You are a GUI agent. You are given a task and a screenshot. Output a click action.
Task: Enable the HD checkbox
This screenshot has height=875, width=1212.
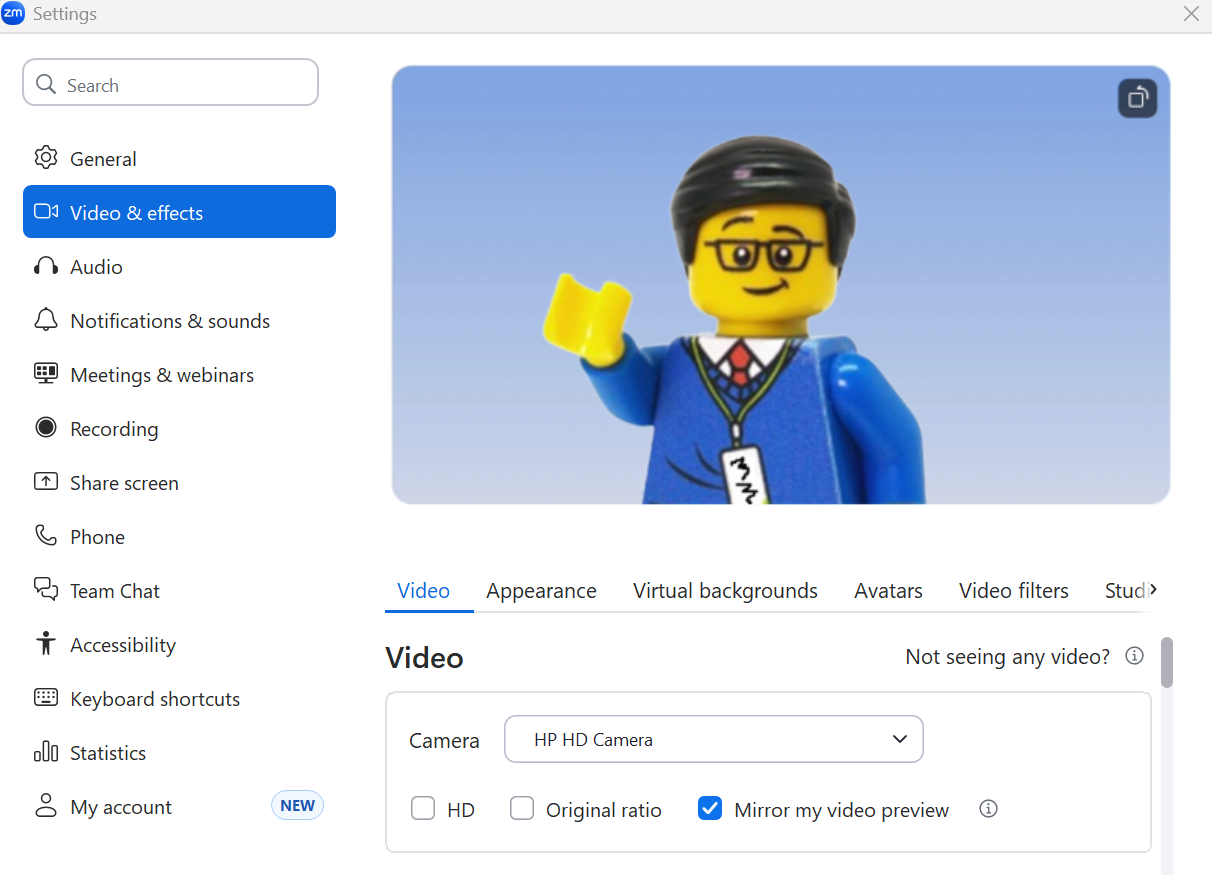pyautogui.click(x=423, y=809)
